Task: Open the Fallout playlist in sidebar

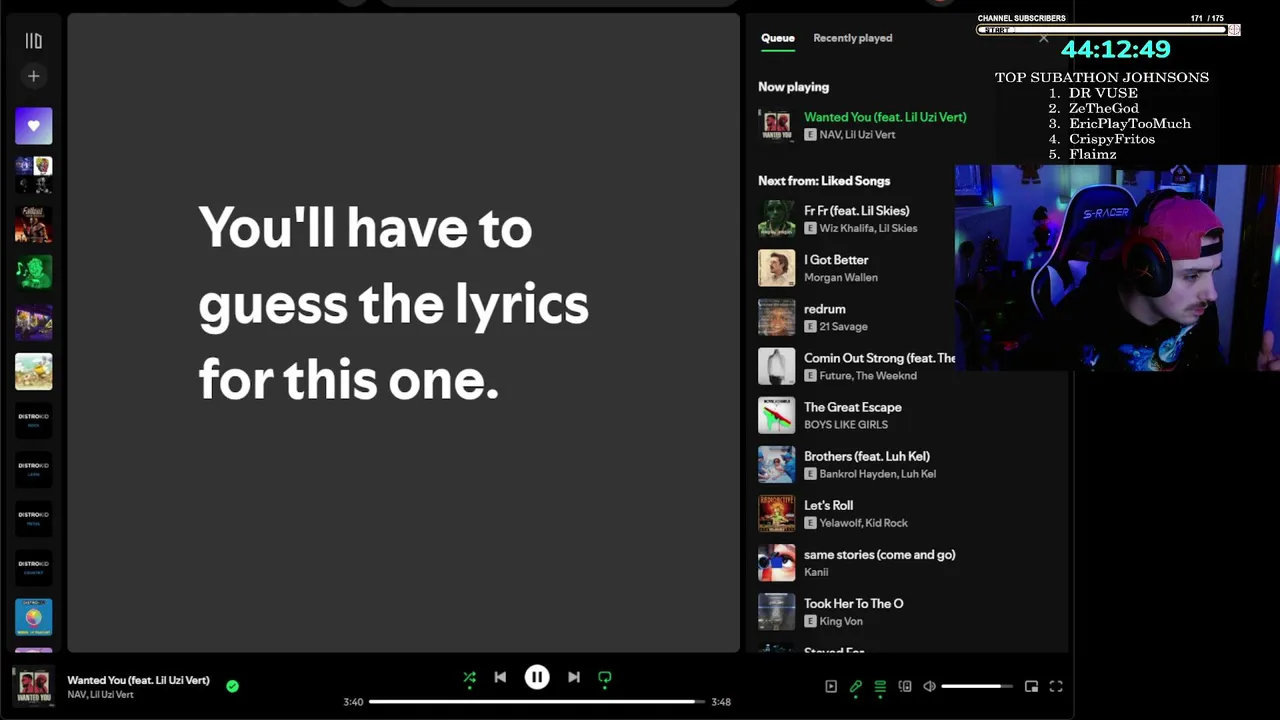Action: click(x=33, y=224)
